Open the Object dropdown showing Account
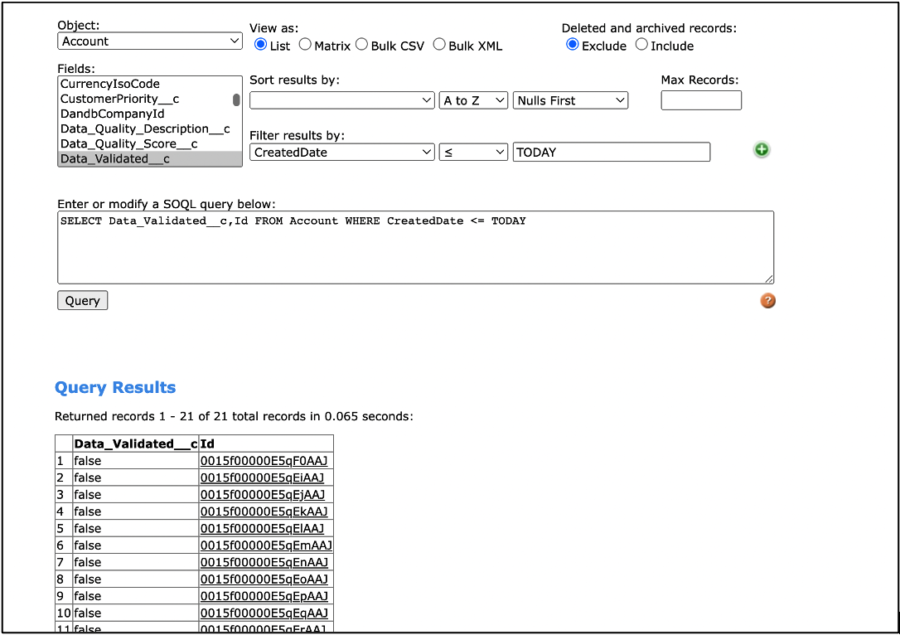Viewport: 900px width, 635px height. (x=149, y=41)
